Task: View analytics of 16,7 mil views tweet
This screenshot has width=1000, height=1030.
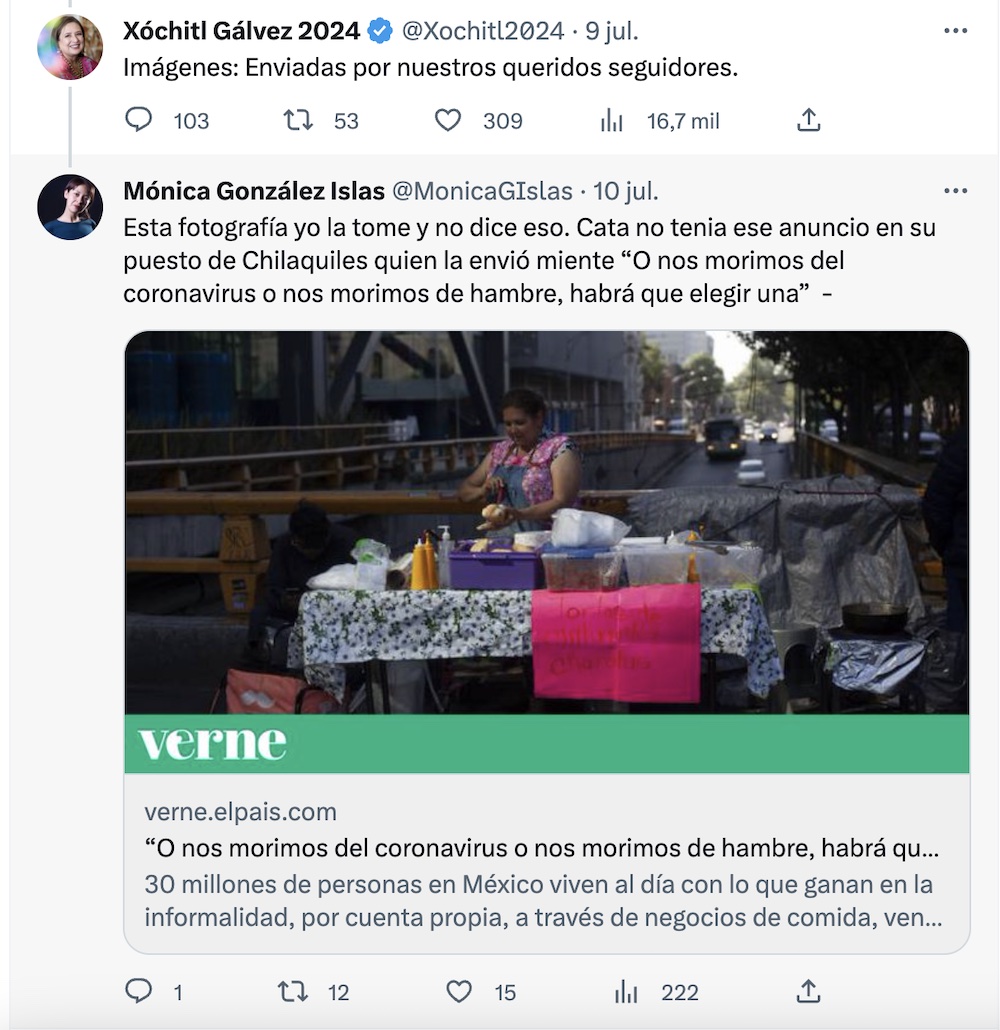Action: click(612, 121)
